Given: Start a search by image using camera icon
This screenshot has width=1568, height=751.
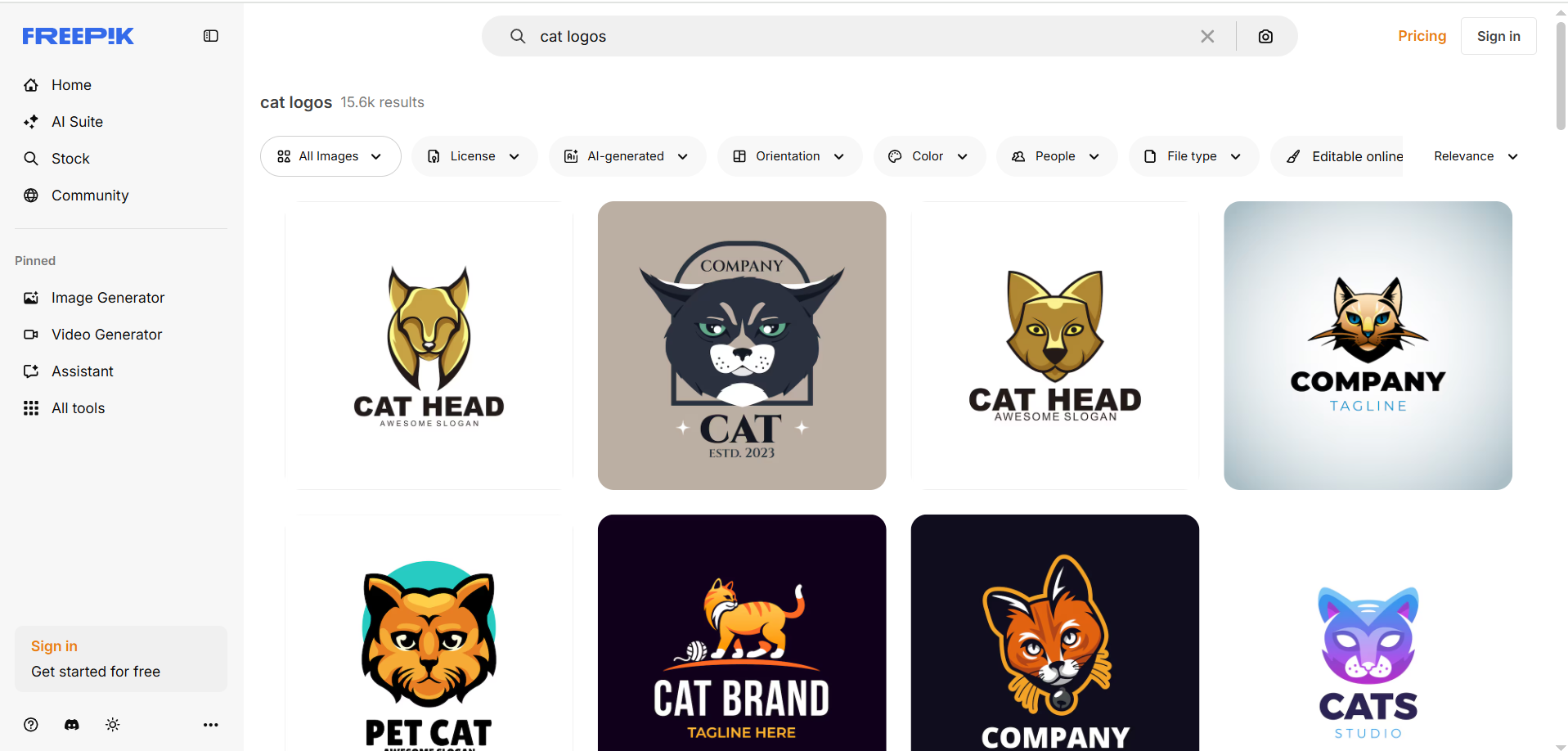Looking at the screenshot, I should point(1265,36).
